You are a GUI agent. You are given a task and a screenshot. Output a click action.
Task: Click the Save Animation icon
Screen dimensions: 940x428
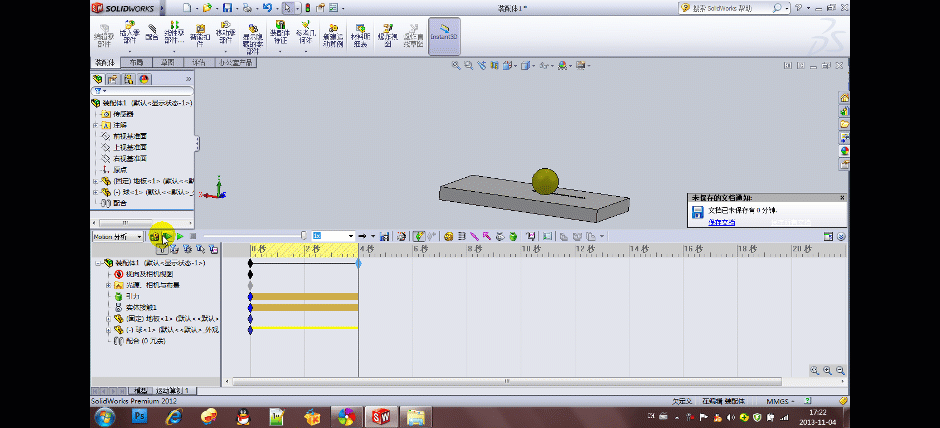pos(385,236)
